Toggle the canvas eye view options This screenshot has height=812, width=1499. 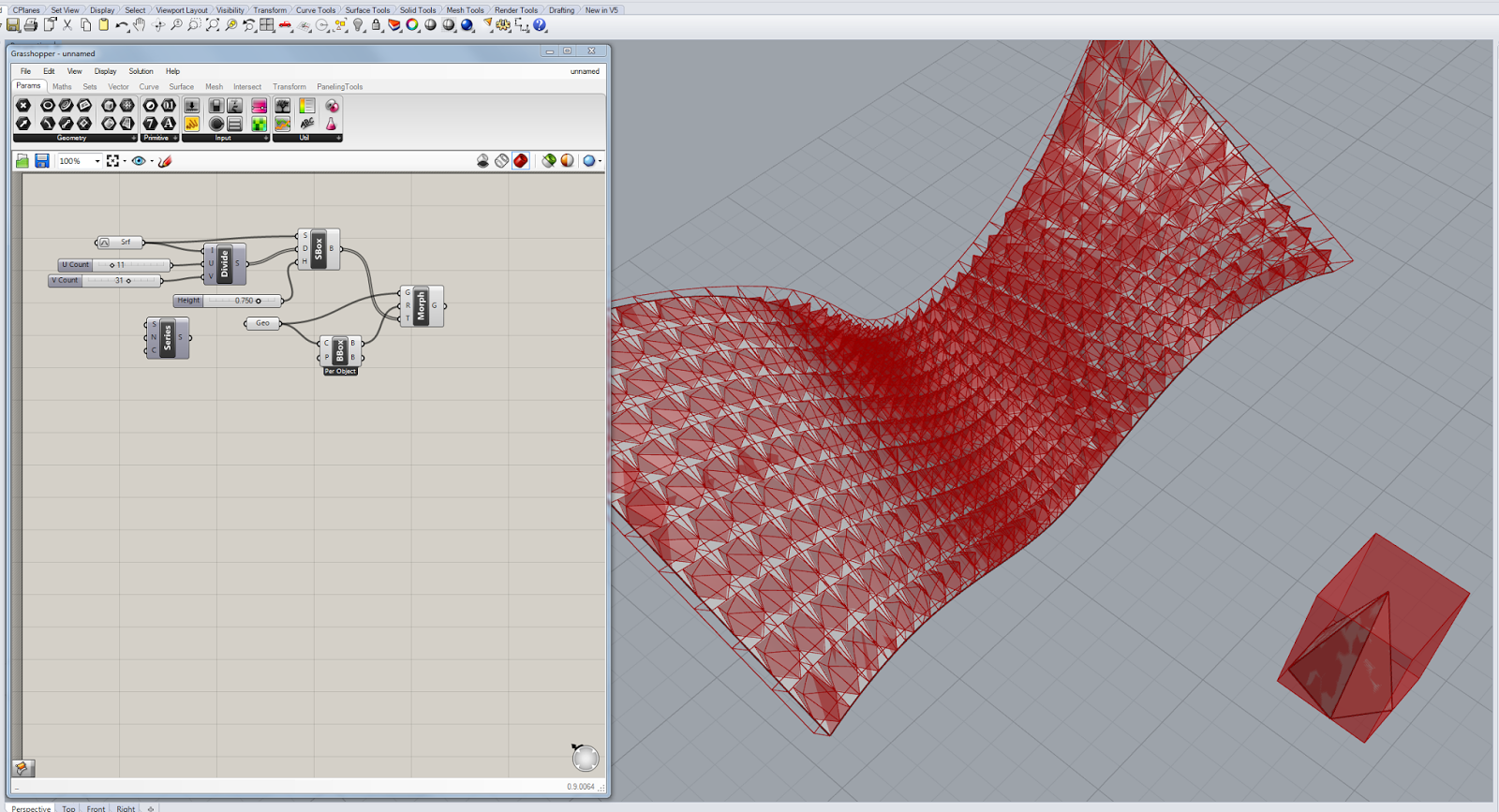click(139, 161)
